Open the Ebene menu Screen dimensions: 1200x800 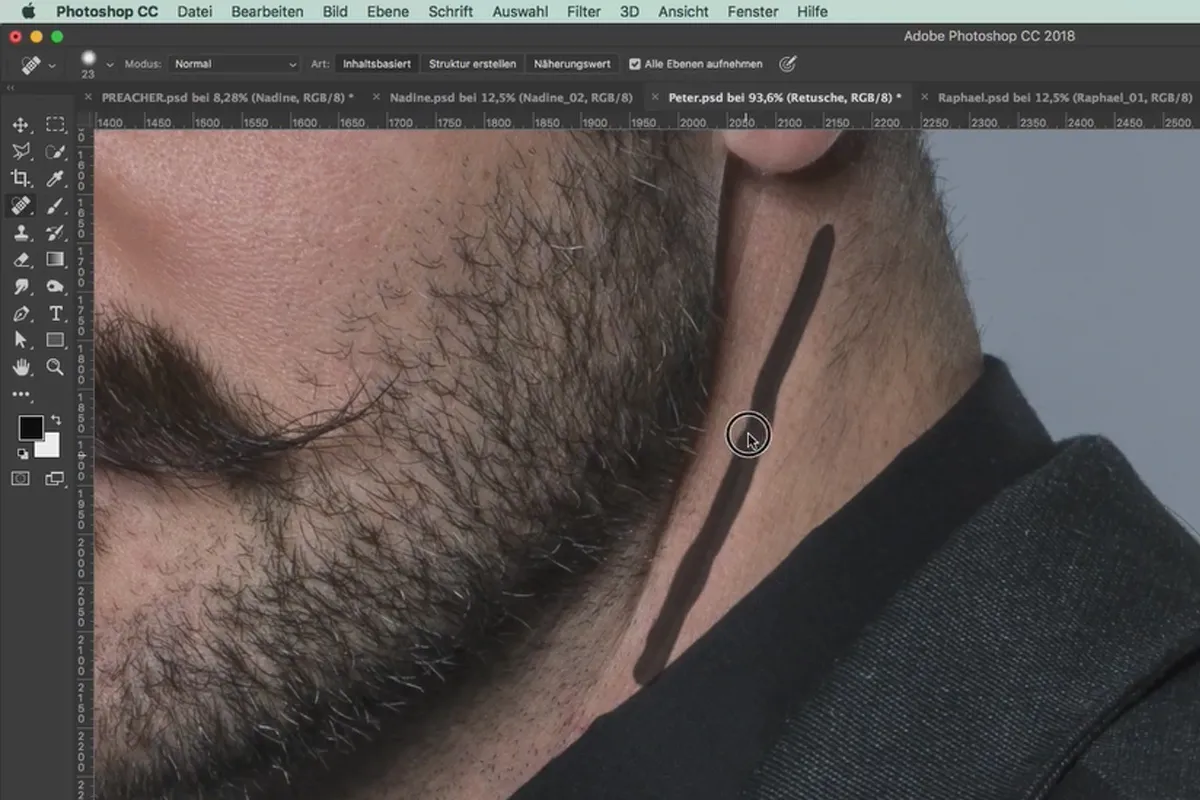388,12
